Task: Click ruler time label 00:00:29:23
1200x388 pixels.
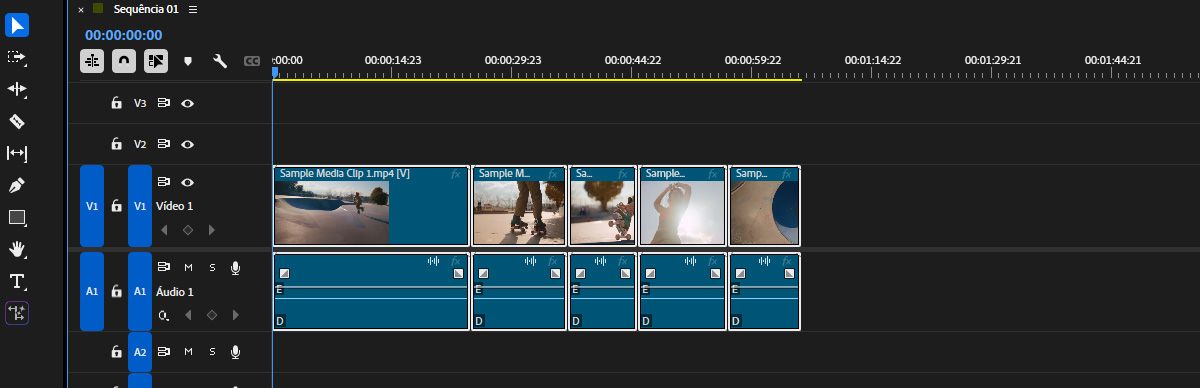Action: (513, 60)
